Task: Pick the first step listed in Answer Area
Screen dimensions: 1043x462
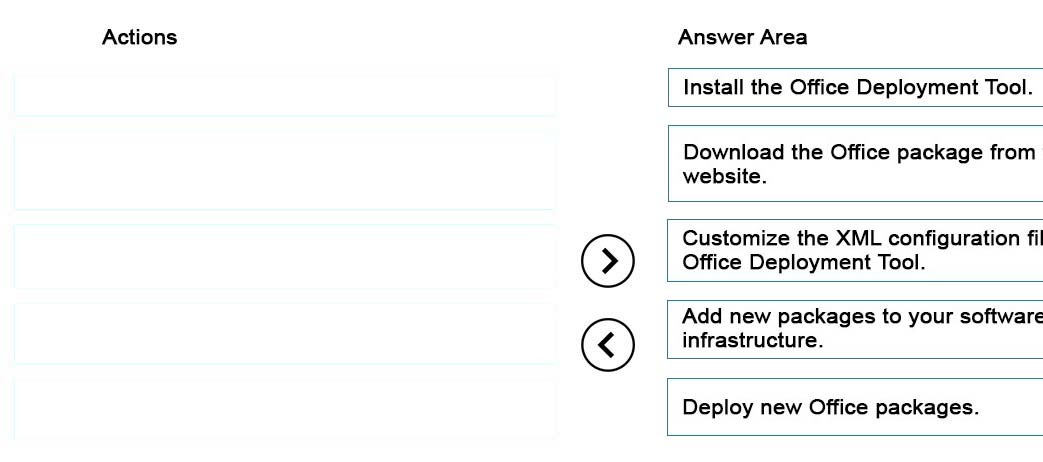Action: point(855,87)
